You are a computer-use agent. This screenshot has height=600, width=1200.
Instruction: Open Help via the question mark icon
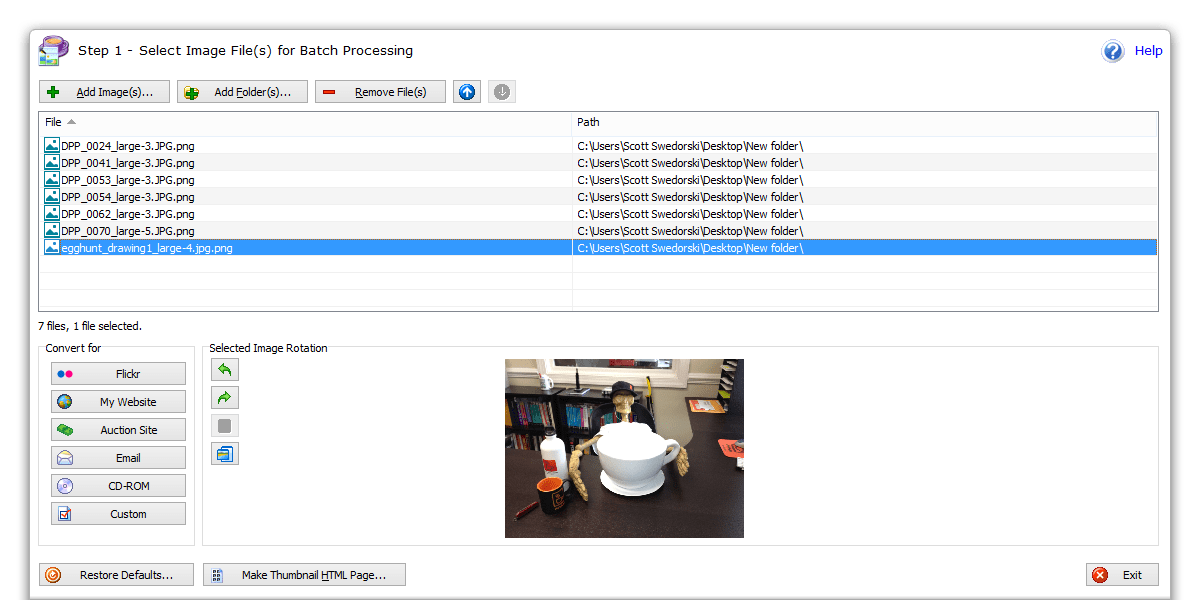[x=1113, y=51]
